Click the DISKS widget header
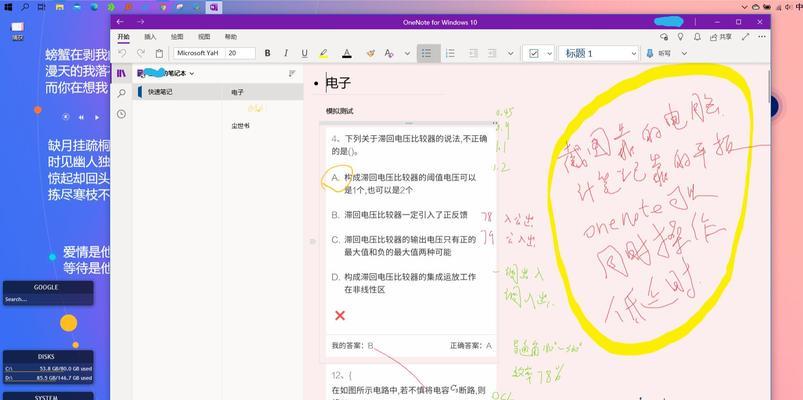Viewport: 803px width, 400px height. pyautogui.click(x=48, y=356)
